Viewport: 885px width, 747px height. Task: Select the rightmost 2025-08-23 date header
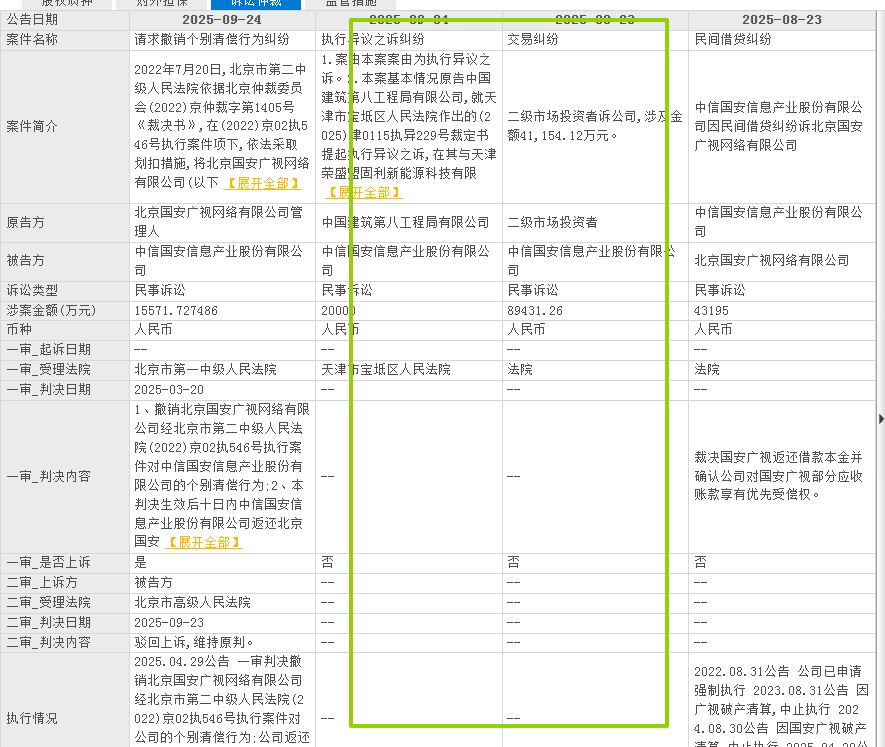pyautogui.click(x=782, y=20)
